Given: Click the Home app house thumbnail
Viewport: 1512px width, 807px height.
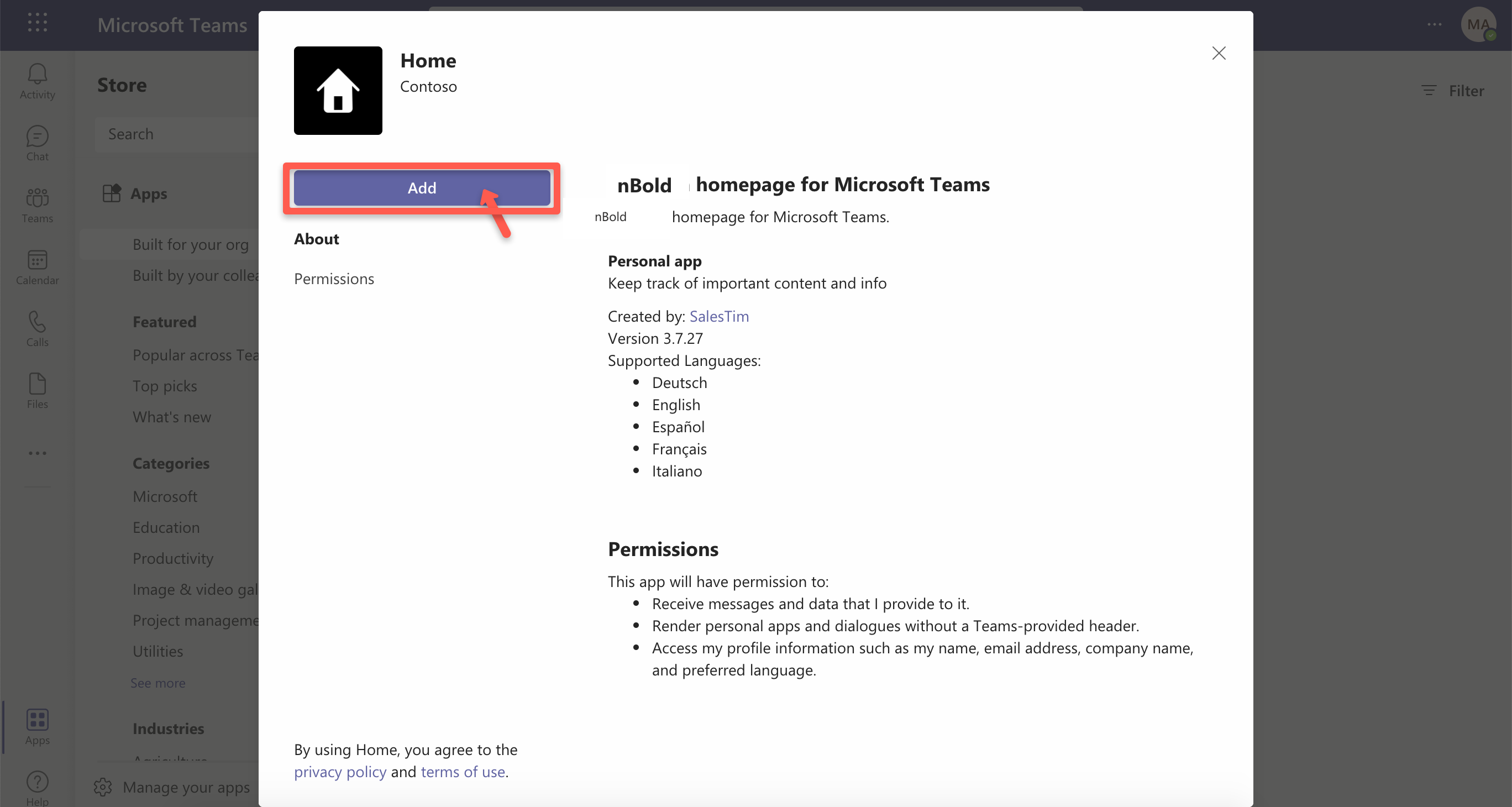Looking at the screenshot, I should pos(338,91).
